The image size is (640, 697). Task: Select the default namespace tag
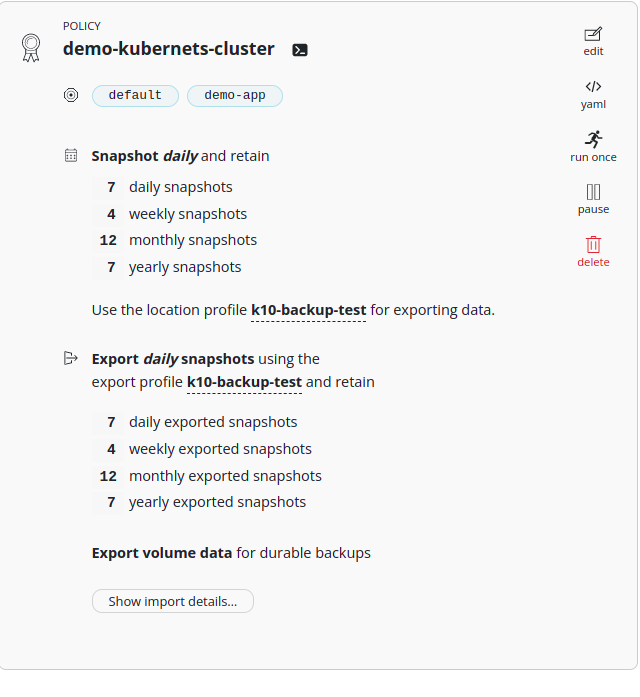[x=135, y=96]
